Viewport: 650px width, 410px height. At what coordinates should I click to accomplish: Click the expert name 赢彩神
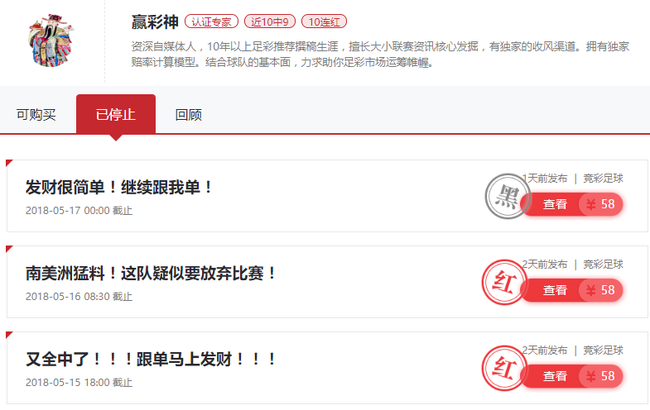pos(155,22)
